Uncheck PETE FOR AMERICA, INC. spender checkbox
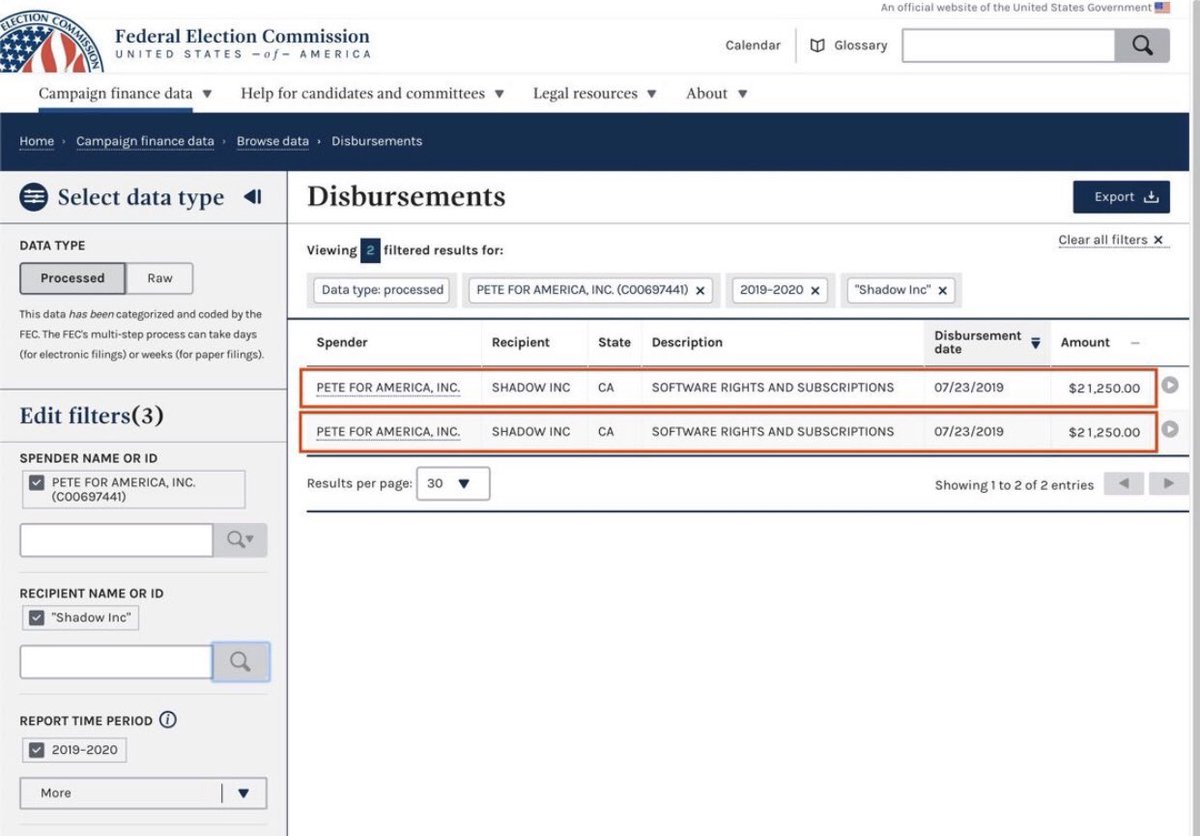 click(37, 482)
